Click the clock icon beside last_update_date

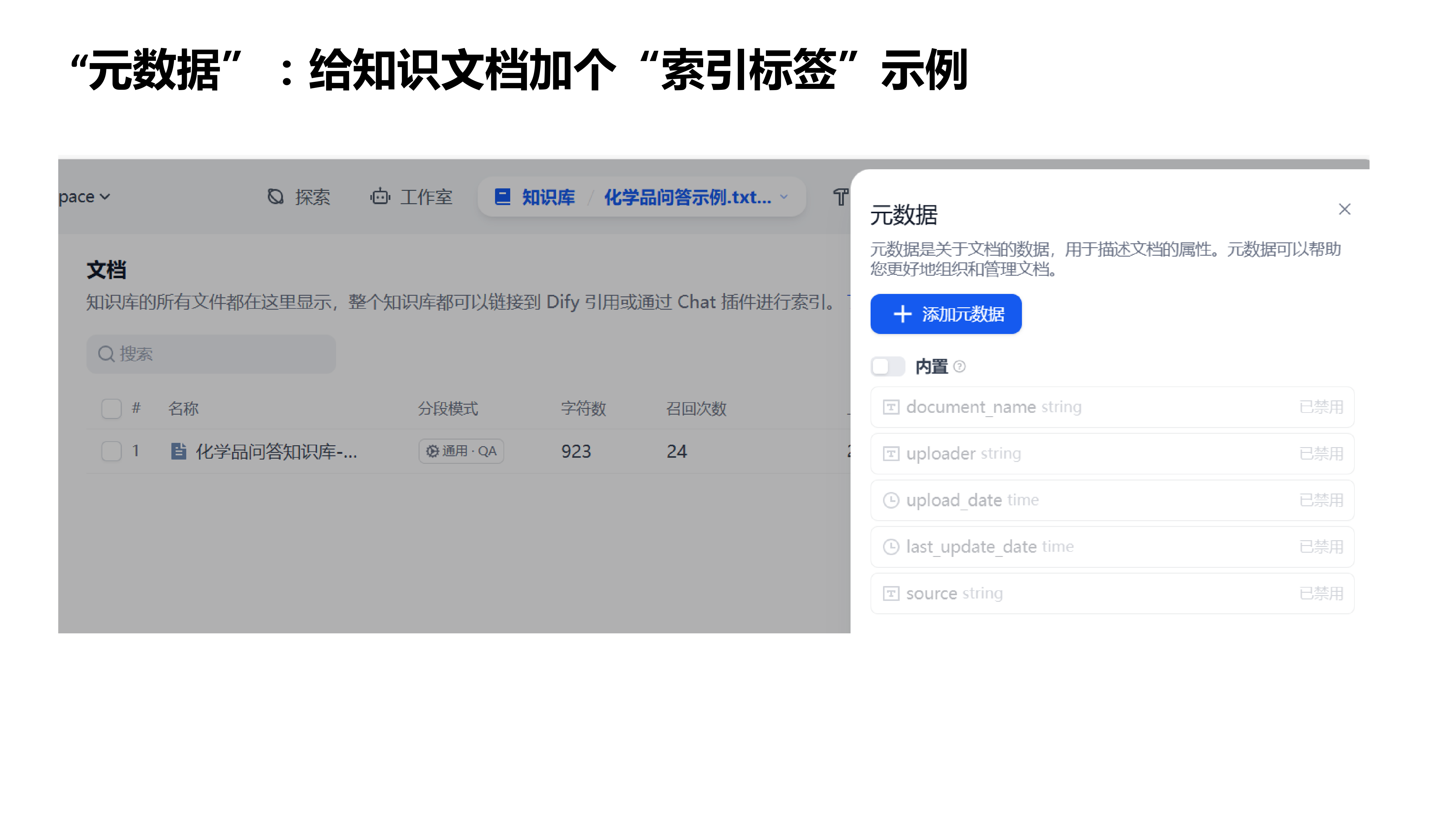point(891,547)
